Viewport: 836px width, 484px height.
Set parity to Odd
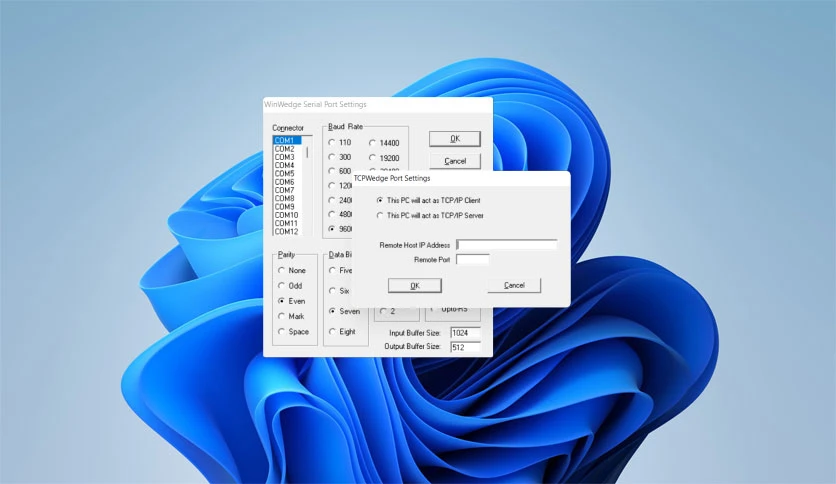(x=281, y=286)
